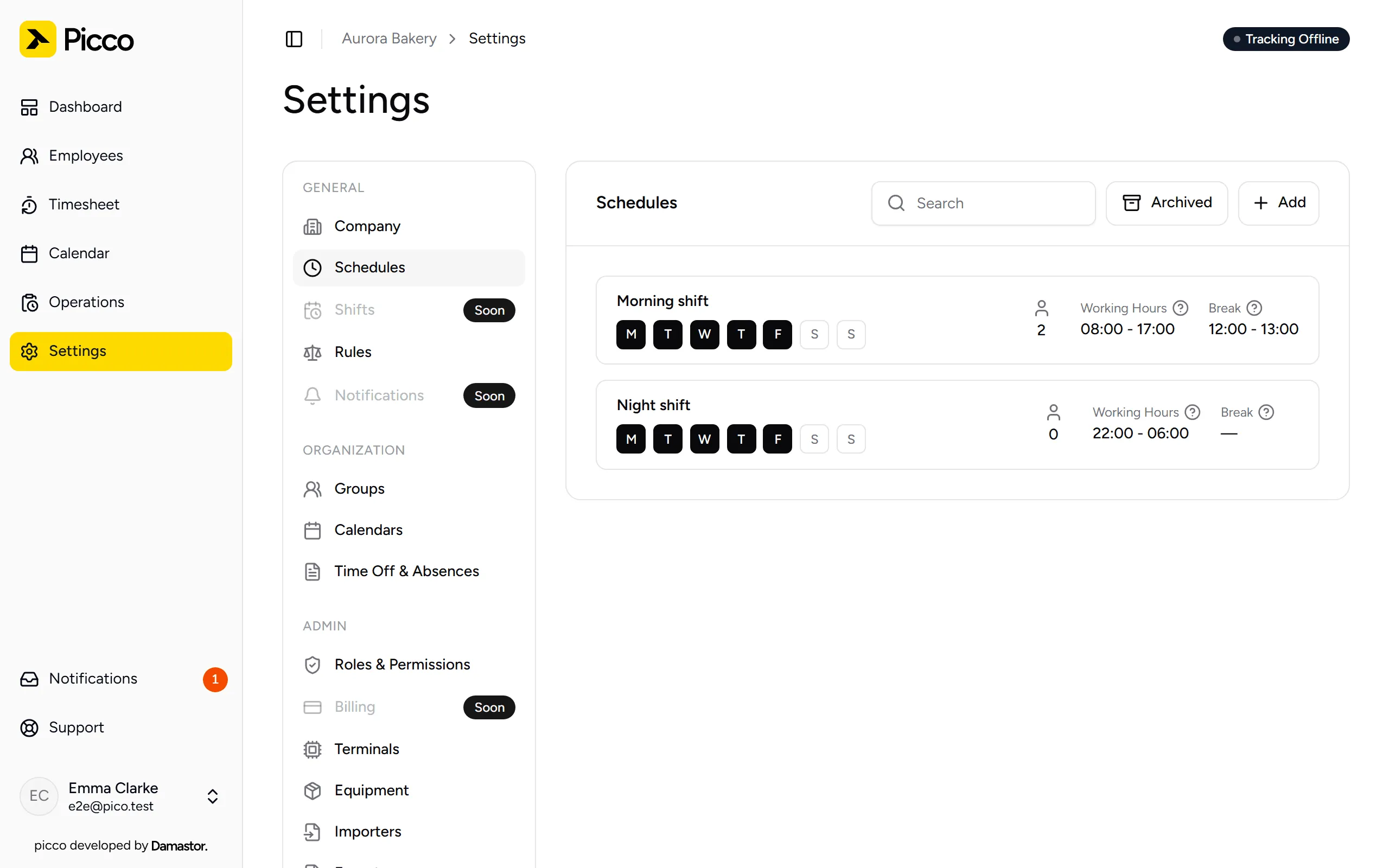1389x868 pixels.
Task: Open Equipment admin settings
Action: (409, 790)
